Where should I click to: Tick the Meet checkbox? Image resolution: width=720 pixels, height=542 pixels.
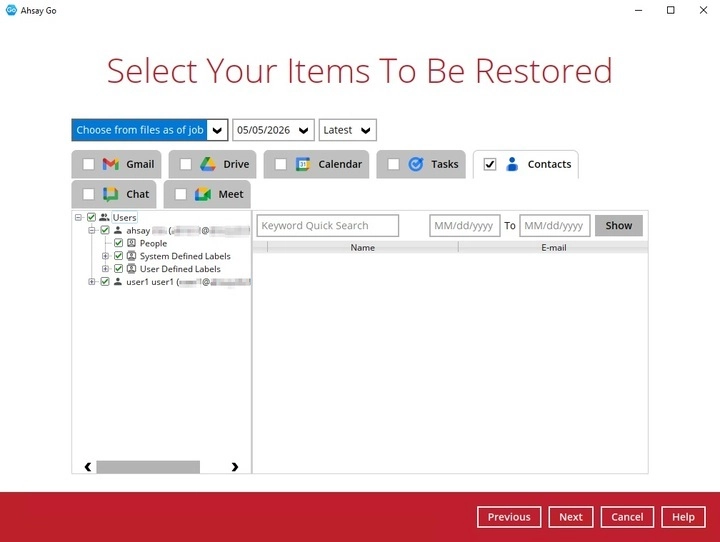(x=181, y=194)
